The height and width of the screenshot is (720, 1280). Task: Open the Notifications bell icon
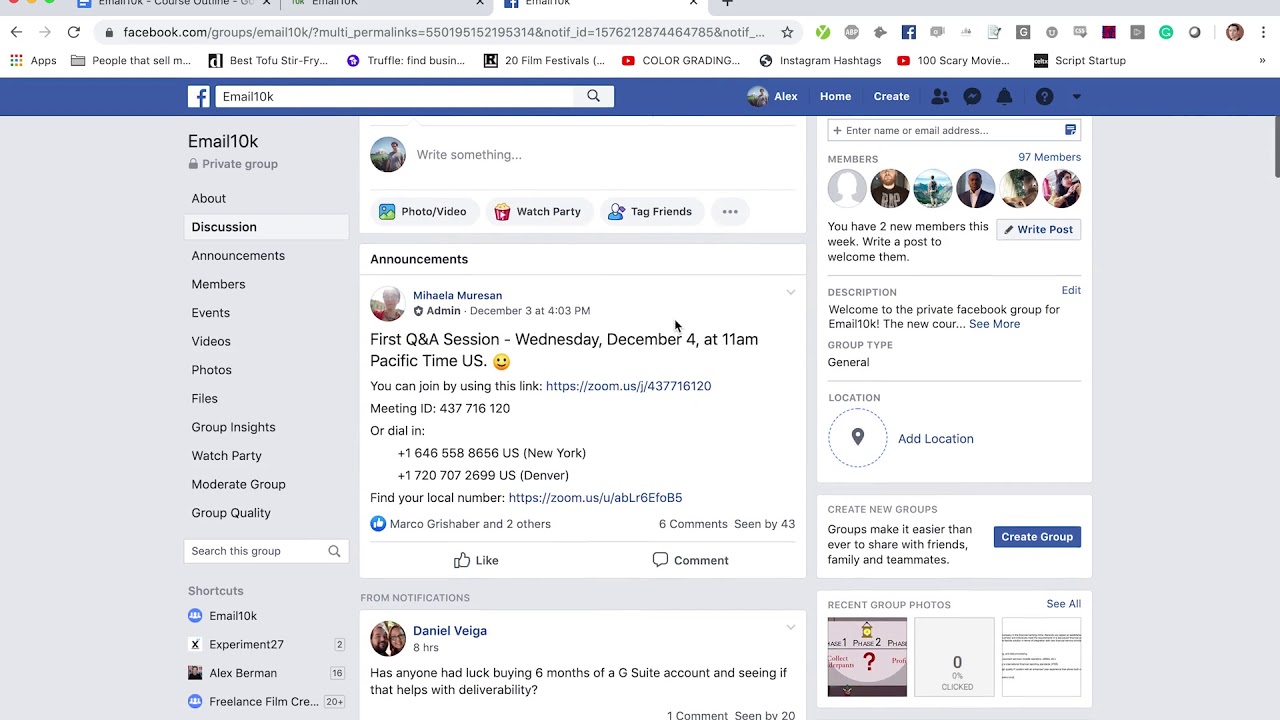pyautogui.click(x=1004, y=96)
